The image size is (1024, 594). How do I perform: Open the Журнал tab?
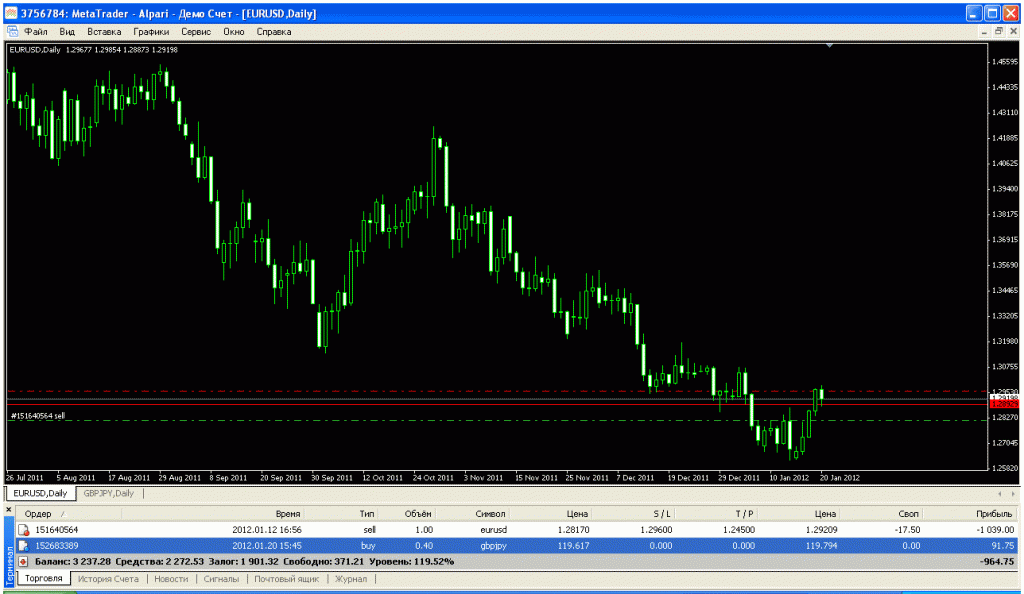[350, 579]
